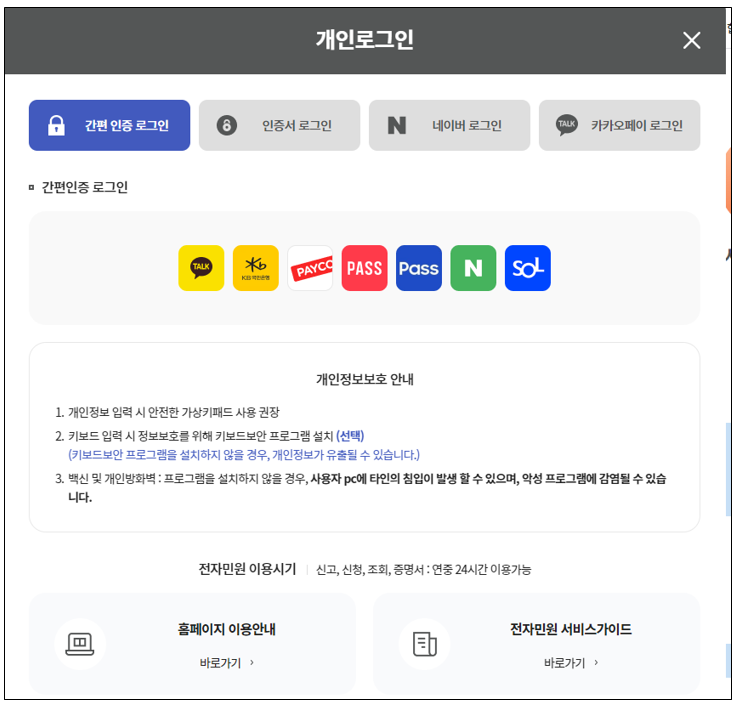The image size is (739, 704).
Task: Switch to 카카오페이 로그인 tab
Action: point(619,125)
